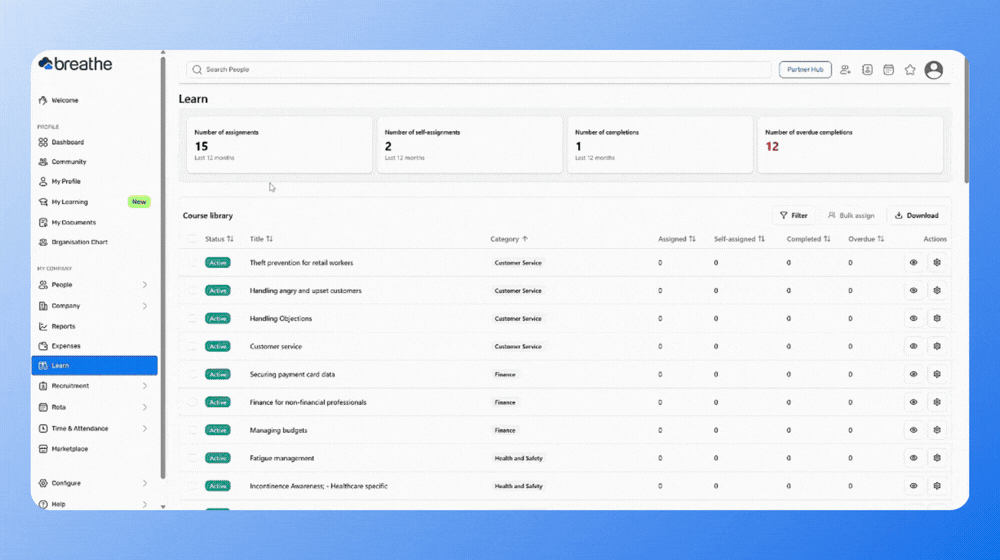
Task: Open Organisation Chart in sidebar
Action: pyautogui.click(x=94, y=242)
